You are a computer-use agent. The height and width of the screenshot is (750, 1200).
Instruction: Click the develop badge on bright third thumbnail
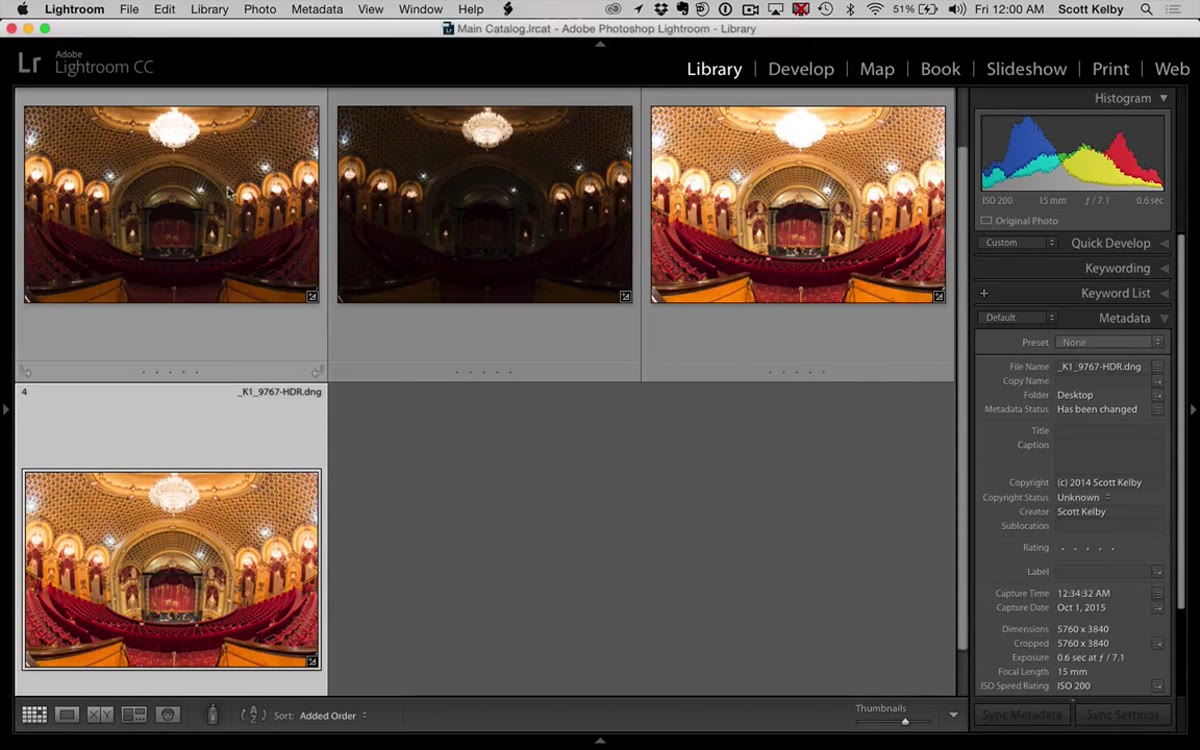point(939,296)
